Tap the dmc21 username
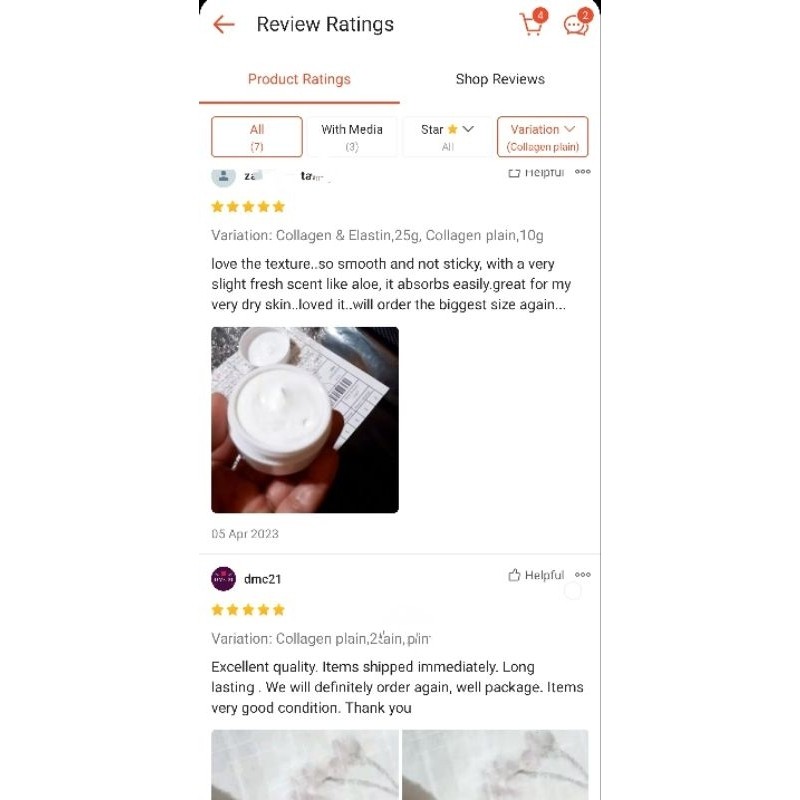Screen dimensions: 800x800 coord(262,579)
